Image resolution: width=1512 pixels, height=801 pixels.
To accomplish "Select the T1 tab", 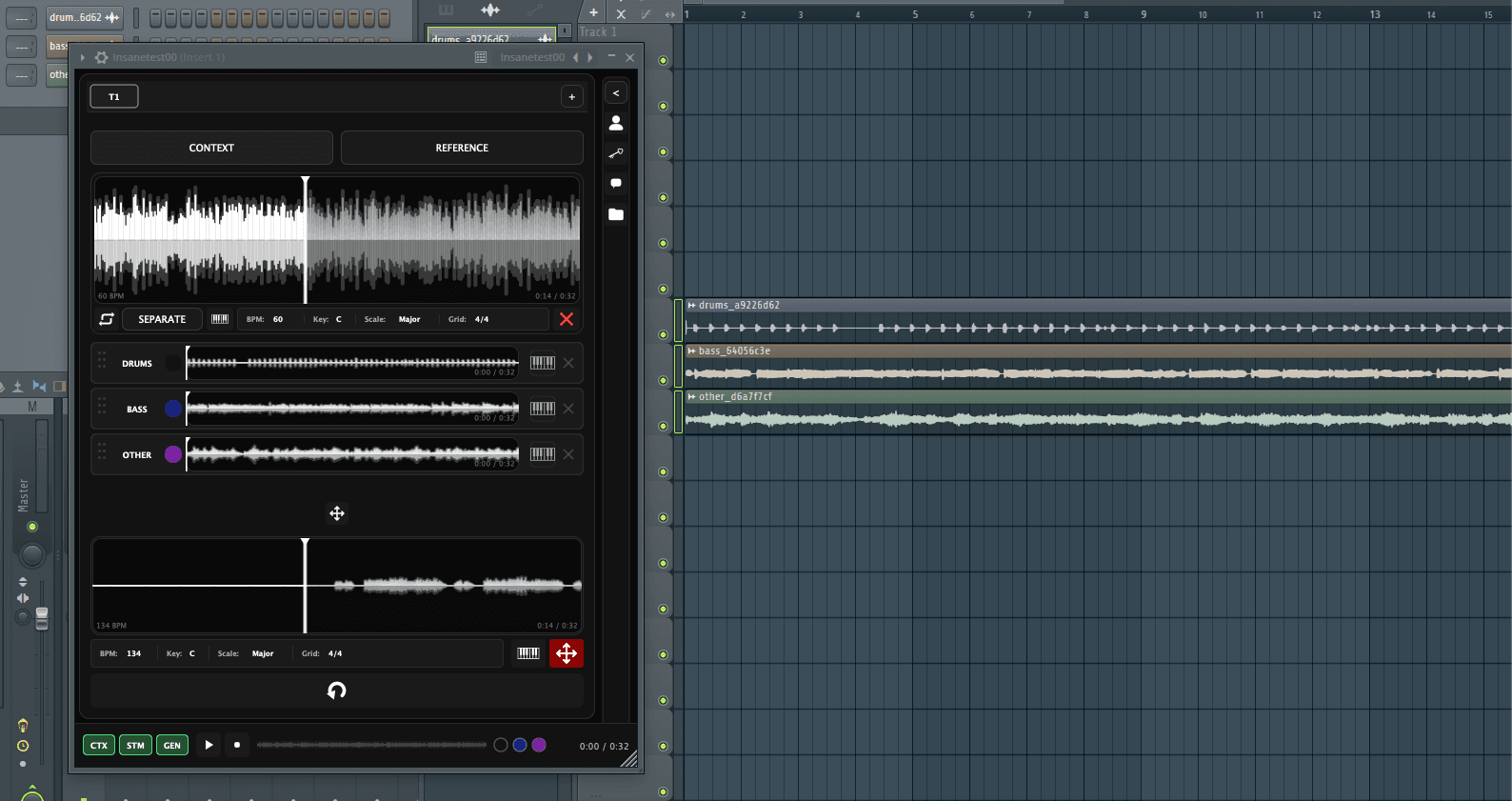I will coord(114,96).
